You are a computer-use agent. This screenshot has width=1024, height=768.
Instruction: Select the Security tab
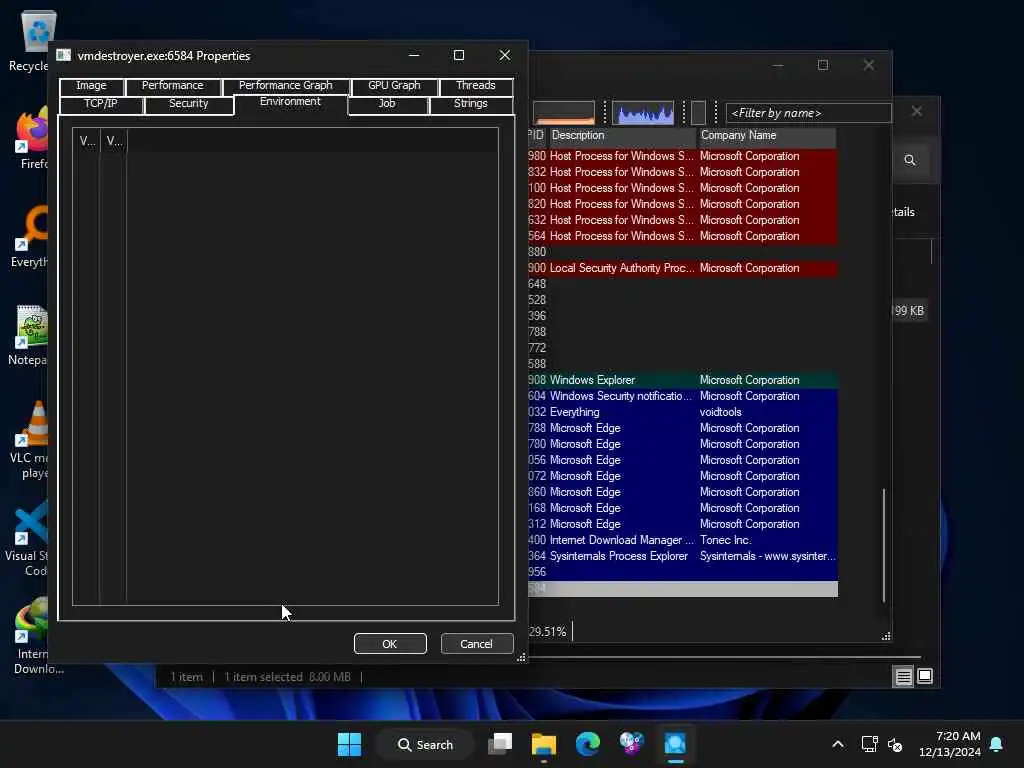[x=188, y=104]
